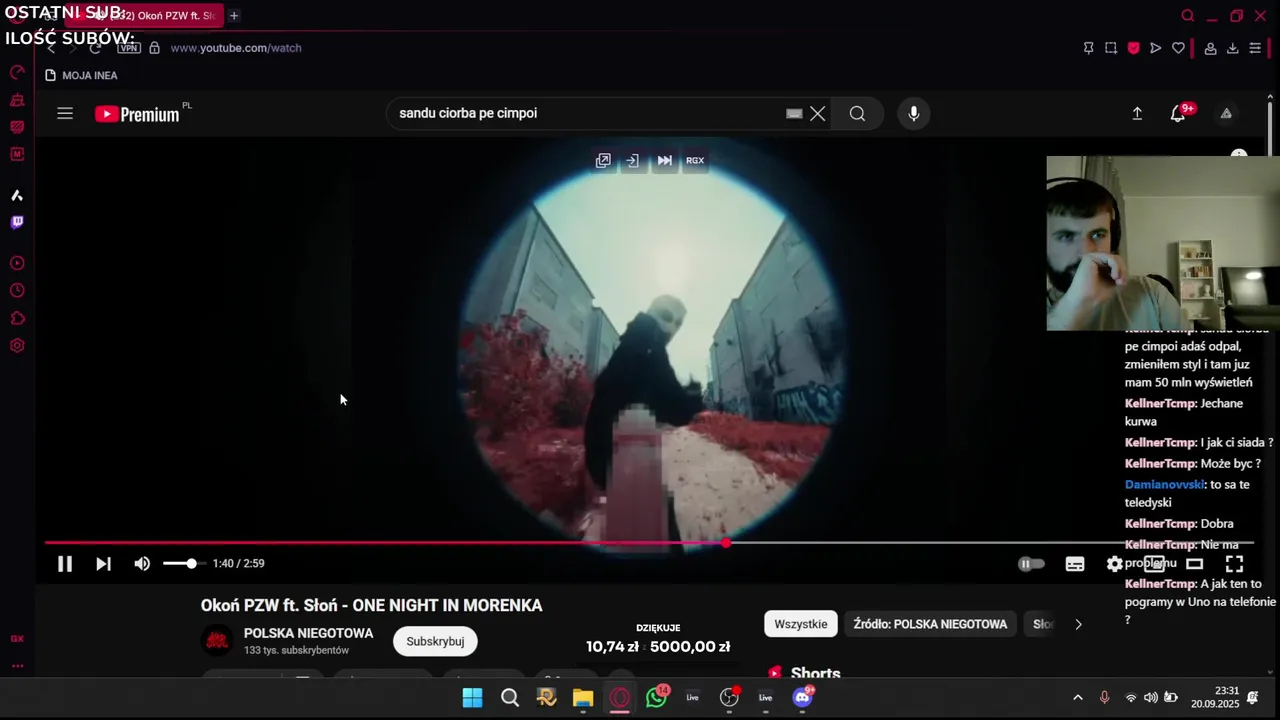Open the YouTube guide hamburger menu

[x=65, y=113]
